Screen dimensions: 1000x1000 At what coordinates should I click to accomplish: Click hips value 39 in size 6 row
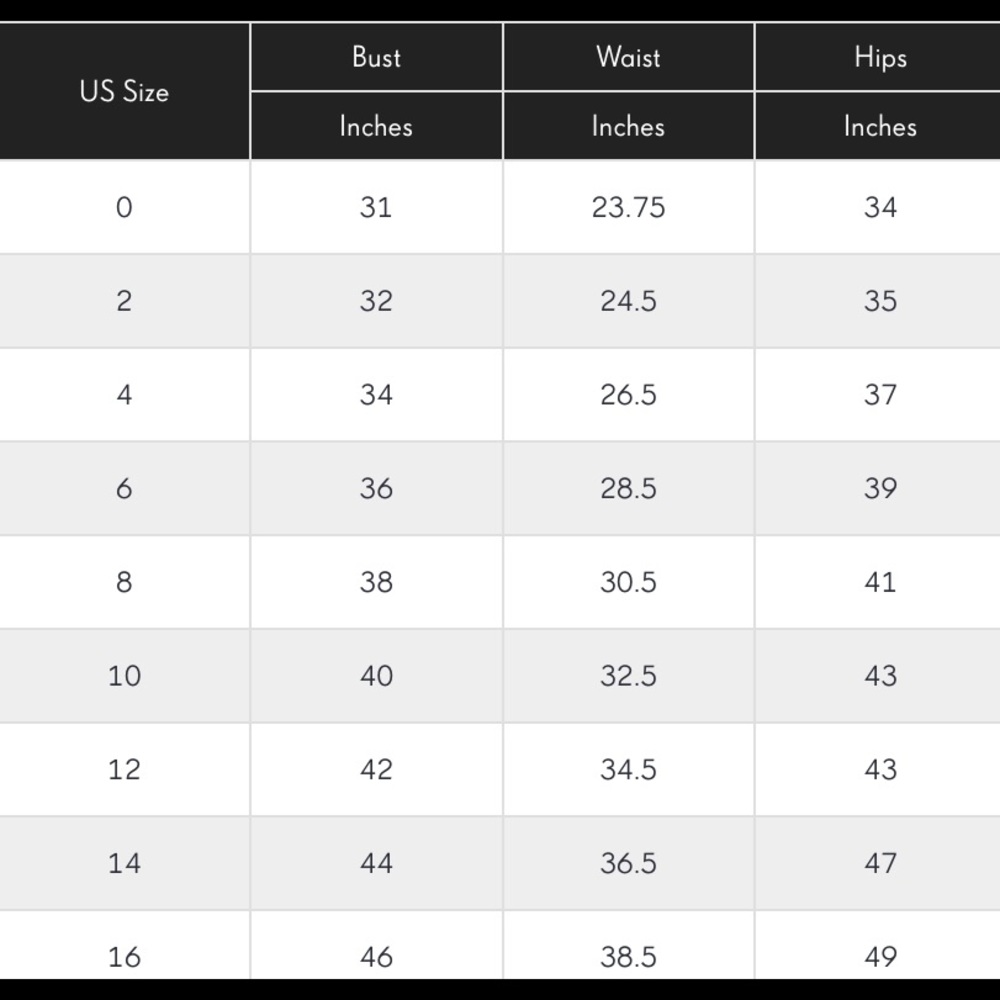click(880, 488)
